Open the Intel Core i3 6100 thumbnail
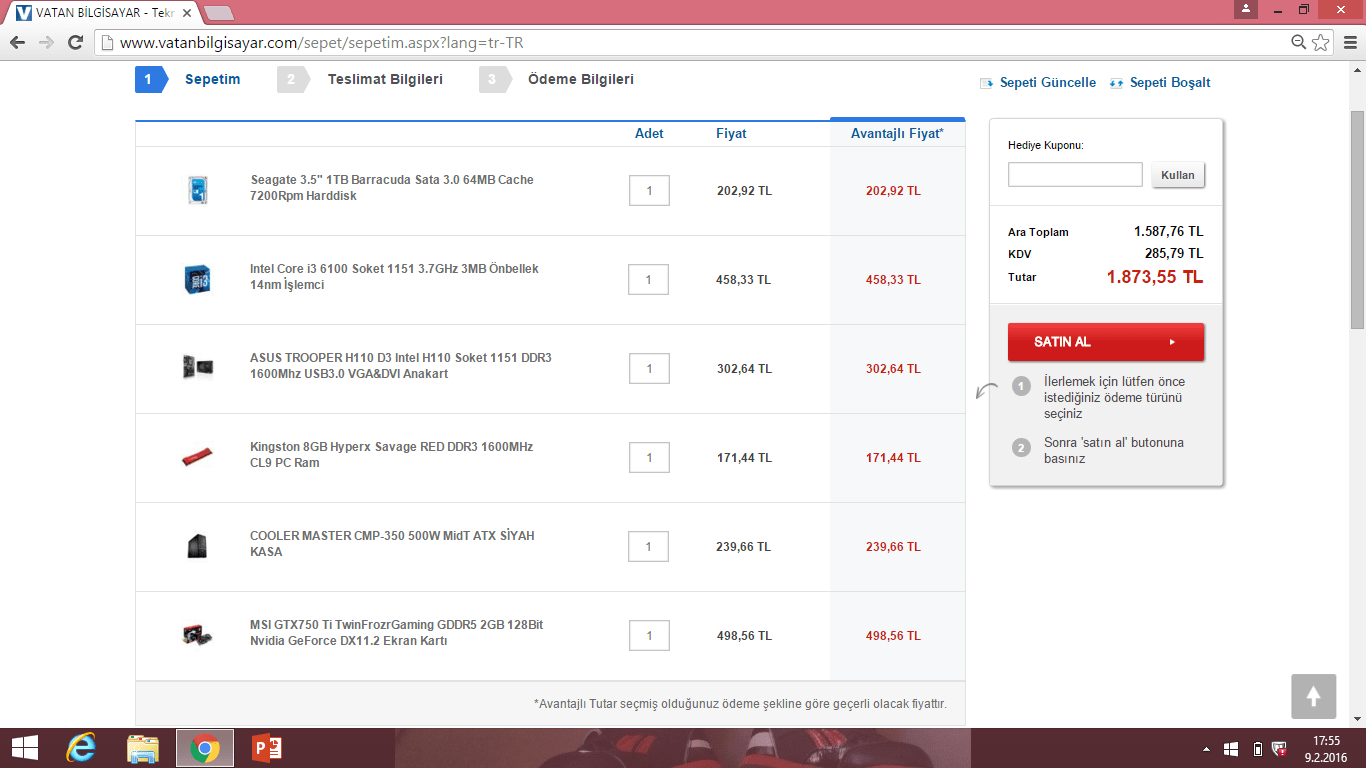The width and height of the screenshot is (1366, 768). 197,279
